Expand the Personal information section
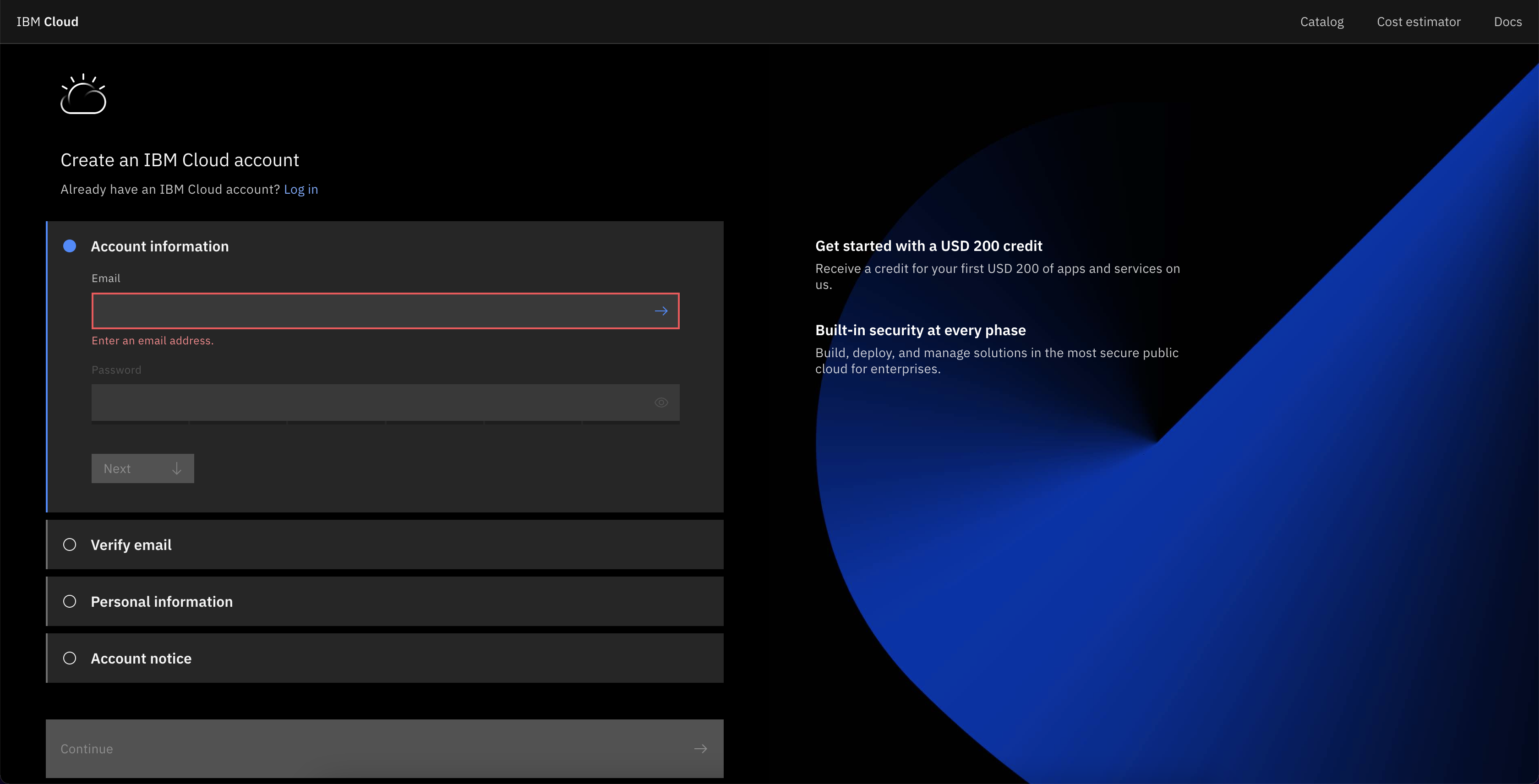 [x=161, y=601]
